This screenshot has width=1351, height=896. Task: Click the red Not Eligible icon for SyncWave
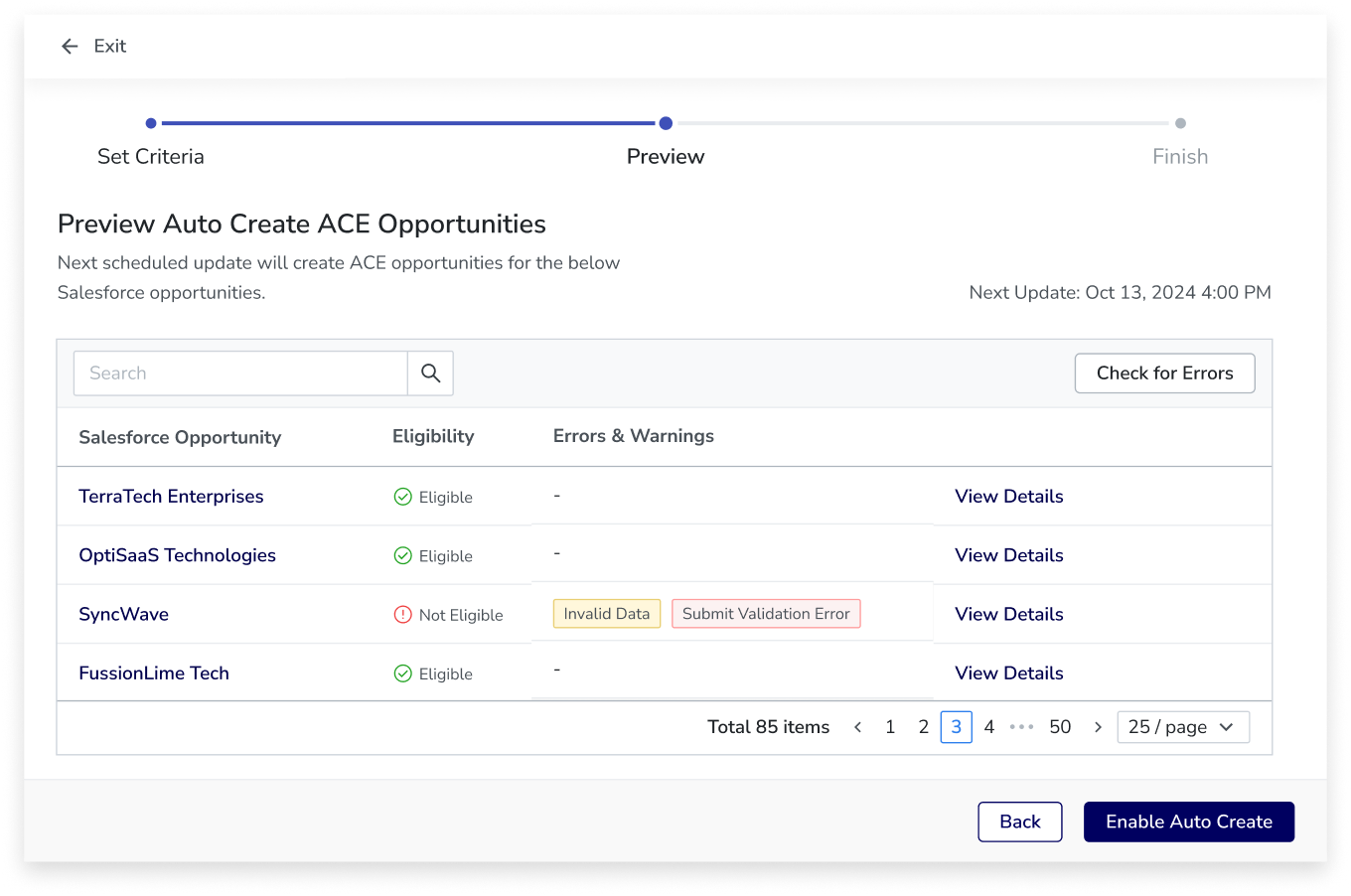[403, 614]
